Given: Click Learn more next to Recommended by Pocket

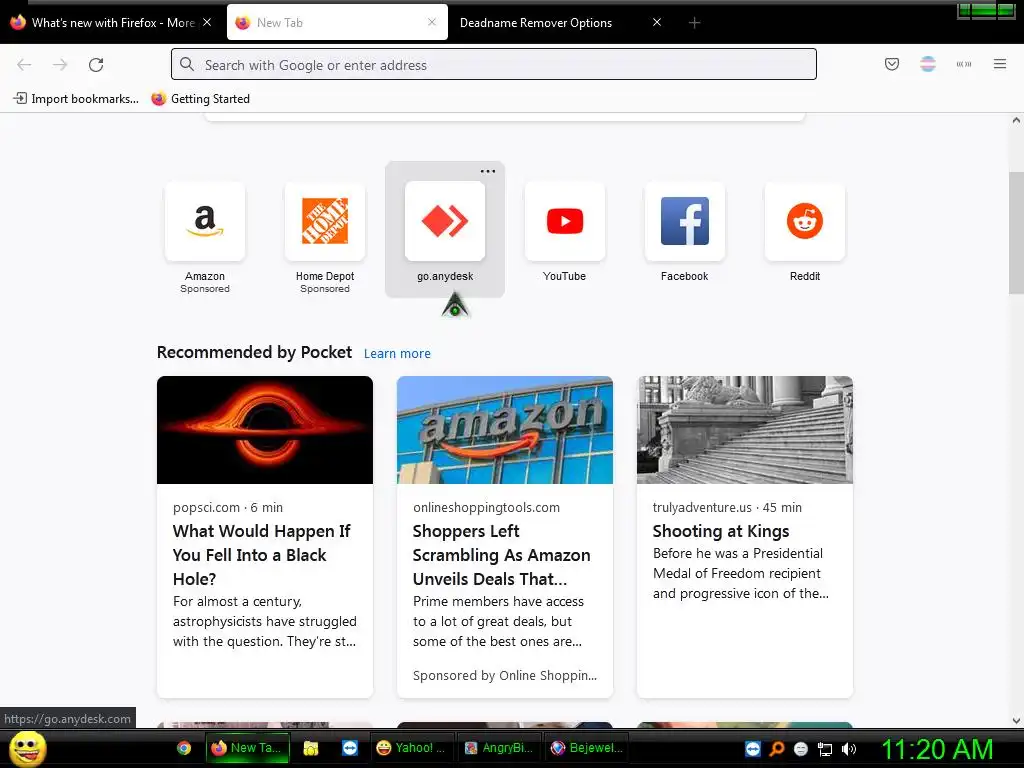Looking at the screenshot, I should (x=397, y=353).
